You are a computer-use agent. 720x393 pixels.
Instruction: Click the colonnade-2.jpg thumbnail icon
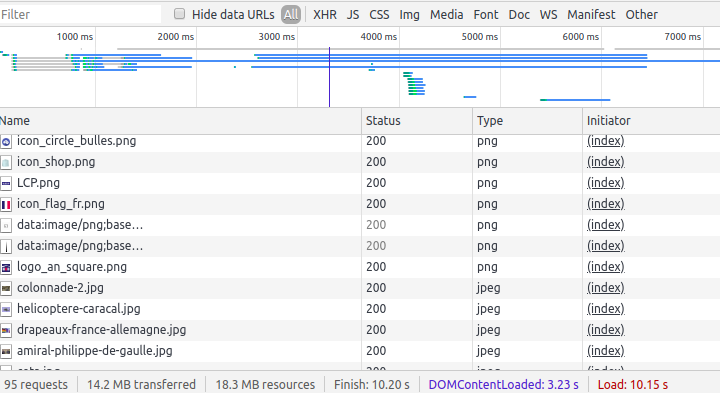6,289
